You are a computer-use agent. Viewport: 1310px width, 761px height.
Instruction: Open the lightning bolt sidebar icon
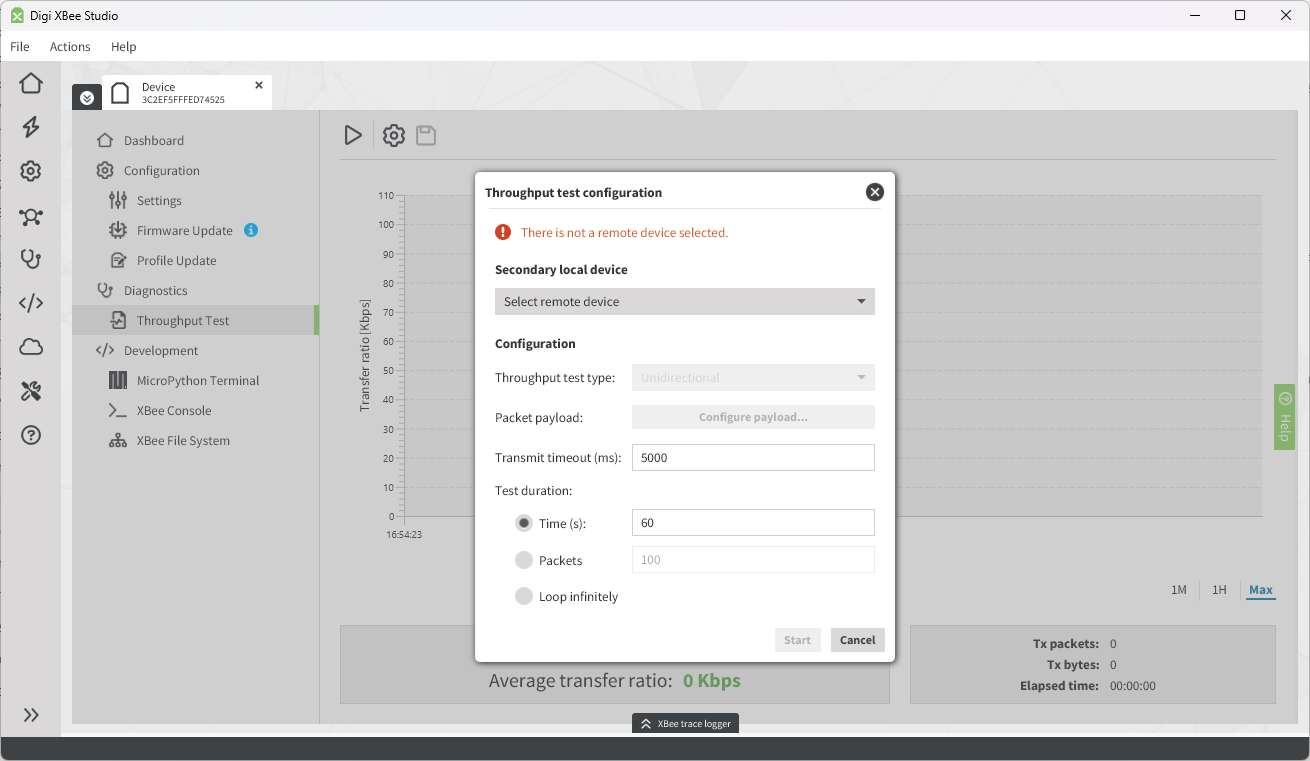(31, 127)
